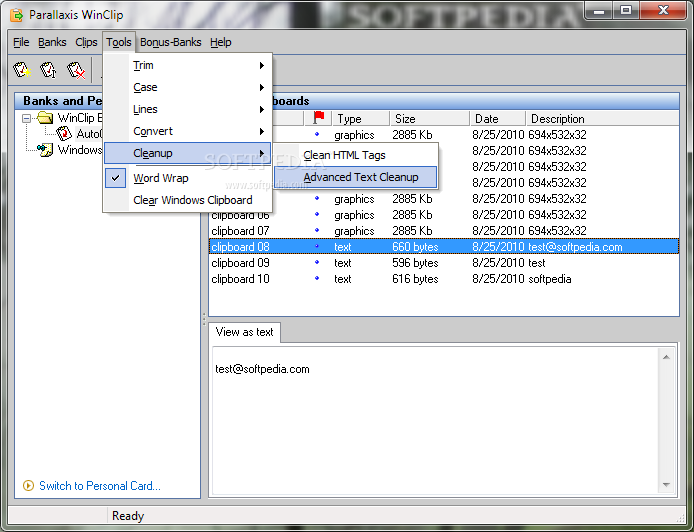Image resolution: width=694 pixels, height=532 pixels.
Task: Click the Windows clipboard icon in tree
Action: 45,150
